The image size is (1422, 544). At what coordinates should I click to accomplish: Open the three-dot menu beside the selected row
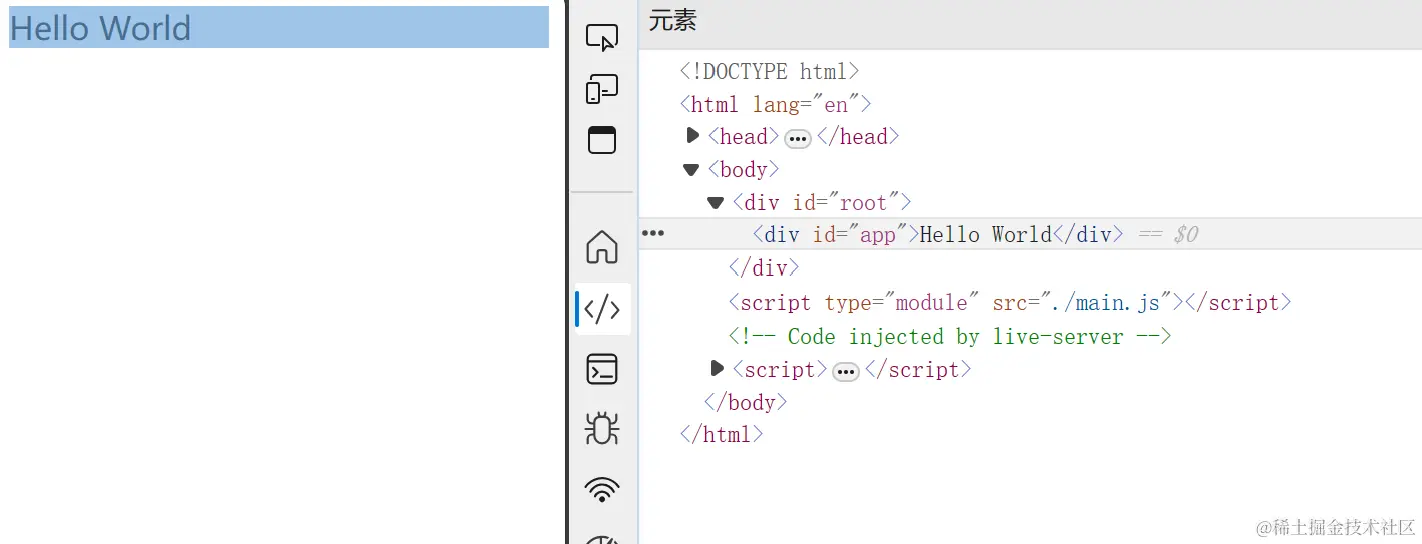(x=653, y=233)
